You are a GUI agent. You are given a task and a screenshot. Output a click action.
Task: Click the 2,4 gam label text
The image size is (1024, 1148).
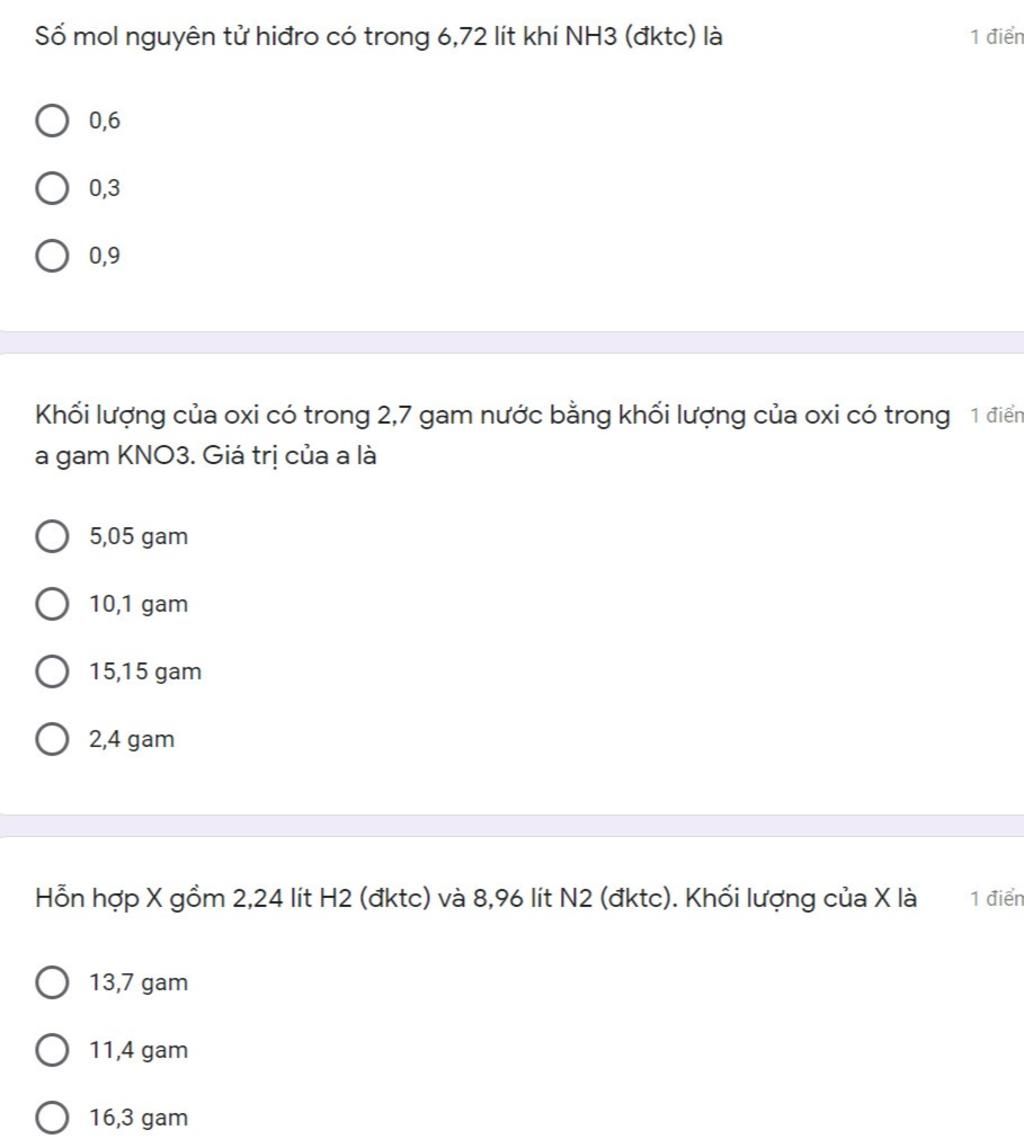[132, 739]
